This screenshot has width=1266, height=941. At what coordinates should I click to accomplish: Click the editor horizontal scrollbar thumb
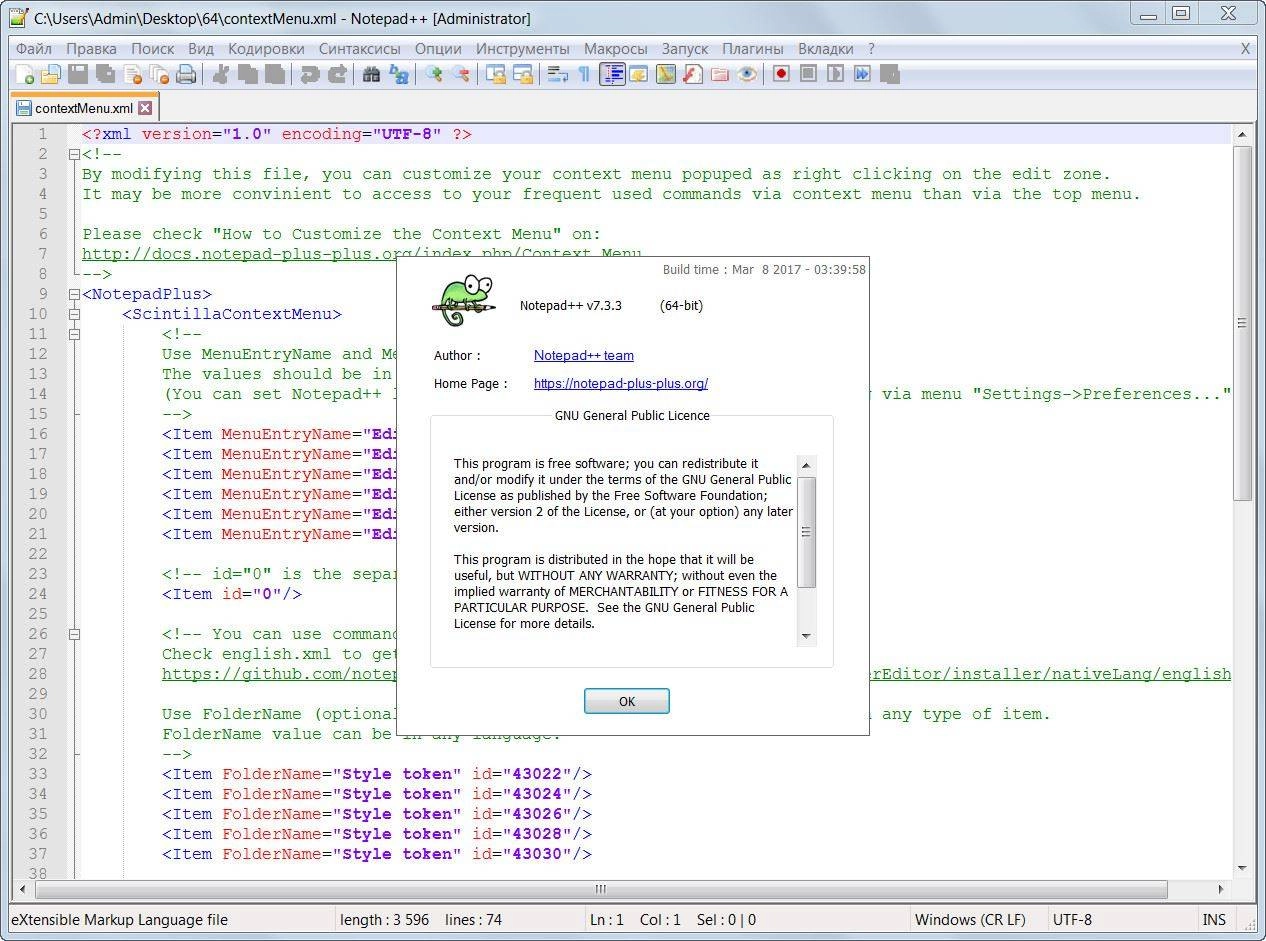click(x=600, y=888)
